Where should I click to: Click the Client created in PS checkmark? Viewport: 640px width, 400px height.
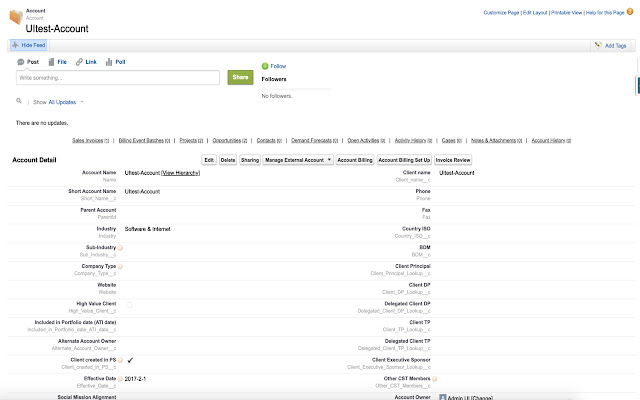tap(130, 359)
